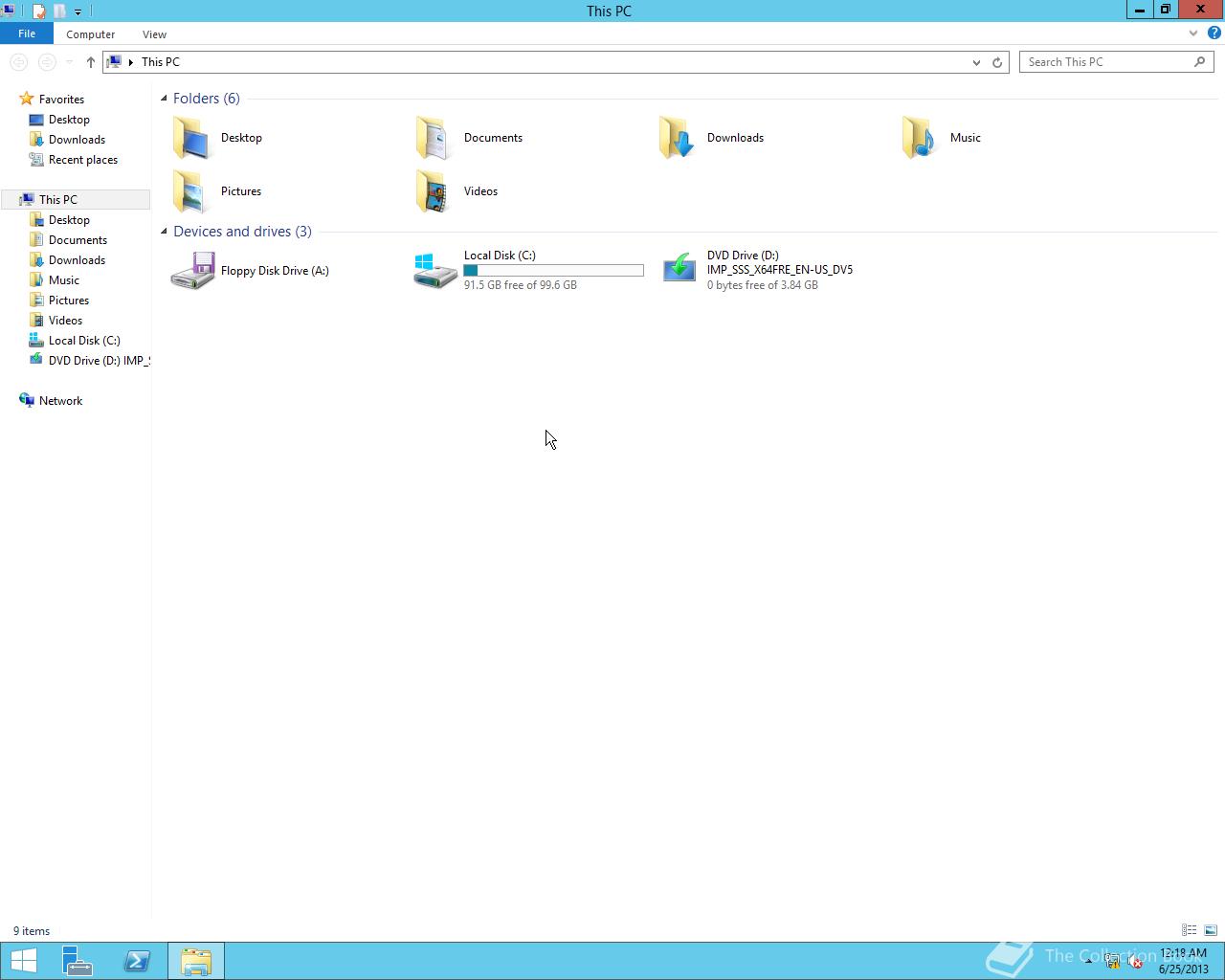Open the Downloads folder icon in main pane
The image size is (1225, 980).
coord(677,138)
